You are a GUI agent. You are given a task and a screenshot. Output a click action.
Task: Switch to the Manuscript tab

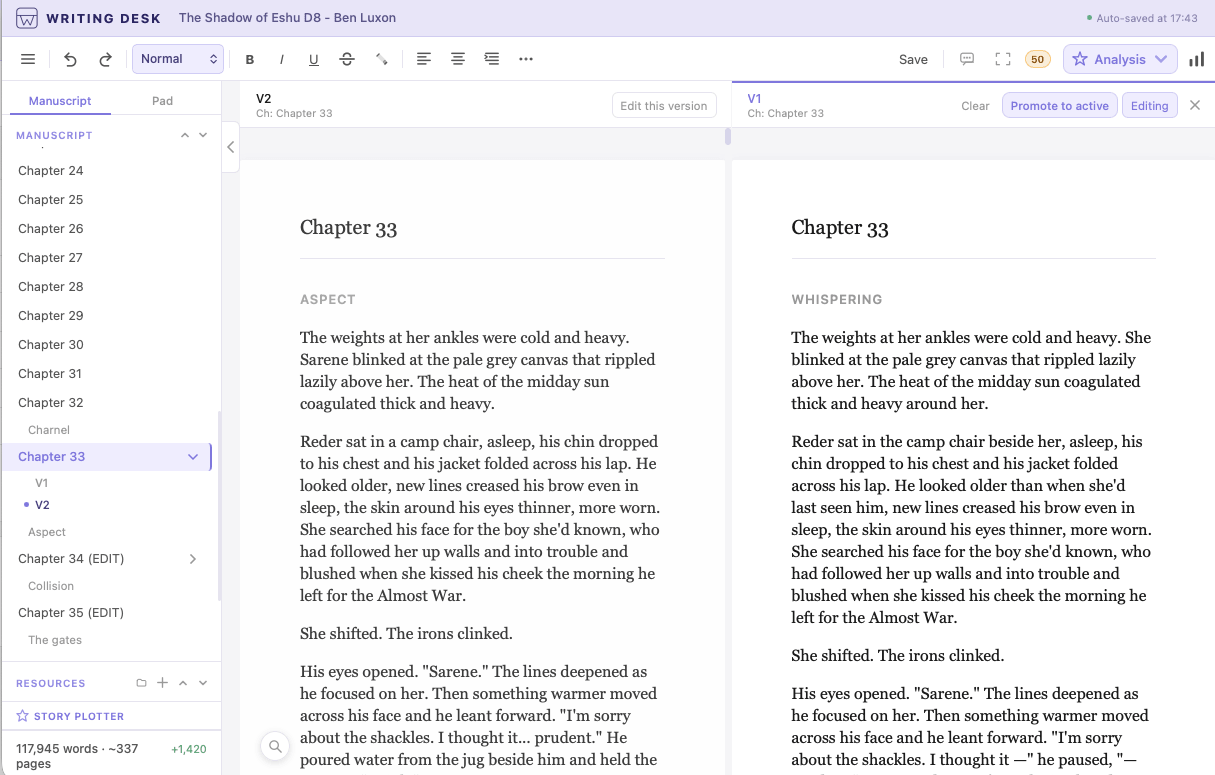click(x=60, y=100)
